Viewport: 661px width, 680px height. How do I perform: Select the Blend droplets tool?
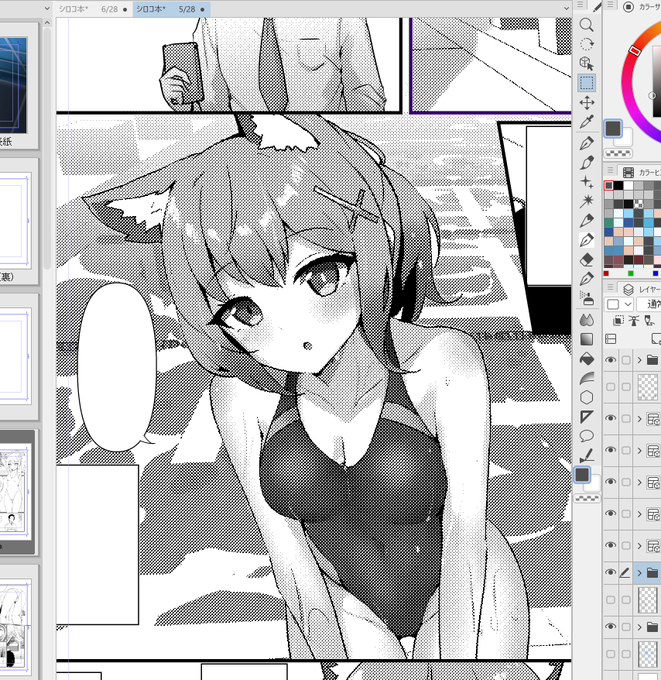coord(586,320)
